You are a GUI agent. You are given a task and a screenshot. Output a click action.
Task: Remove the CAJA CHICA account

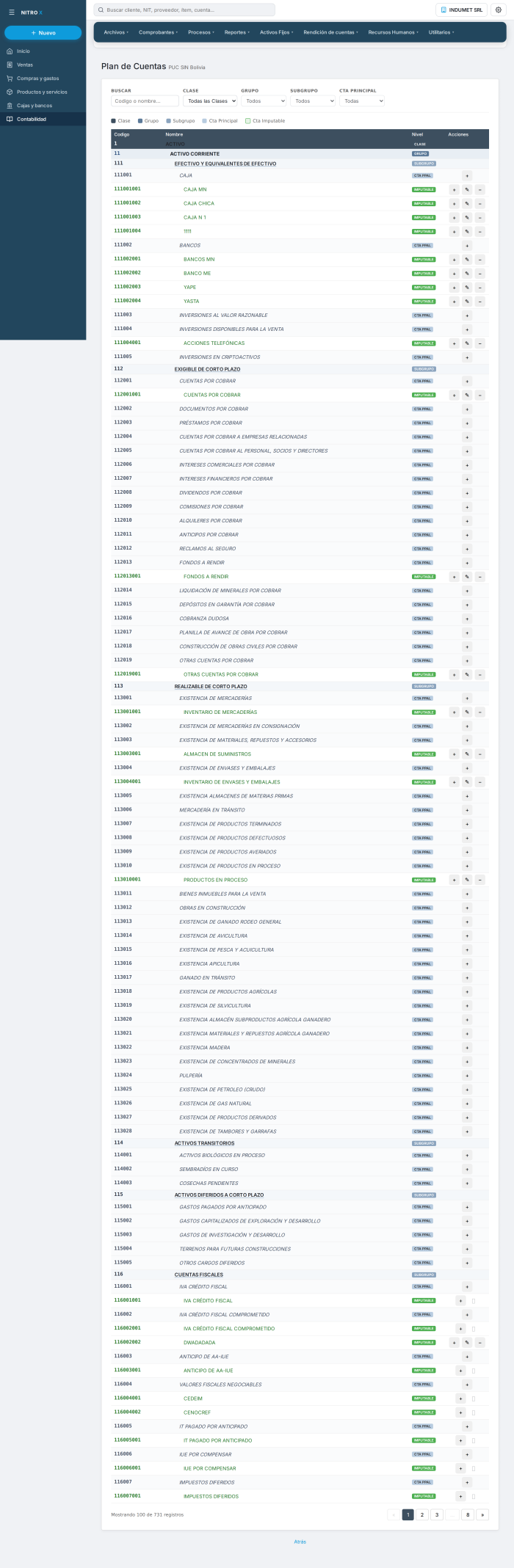tap(479, 203)
